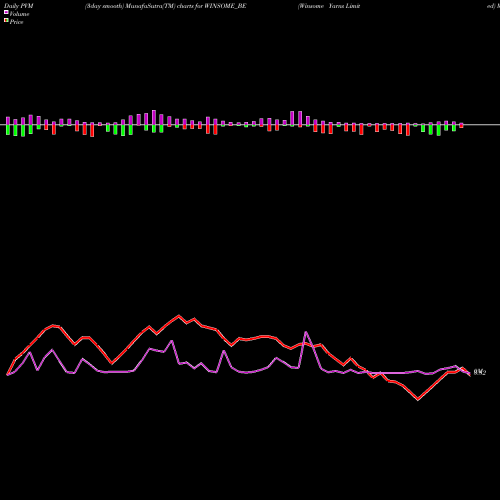Click the tall spike peak of the magenta volume line
Viewport: 500px width, 500px height.
[306, 332]
